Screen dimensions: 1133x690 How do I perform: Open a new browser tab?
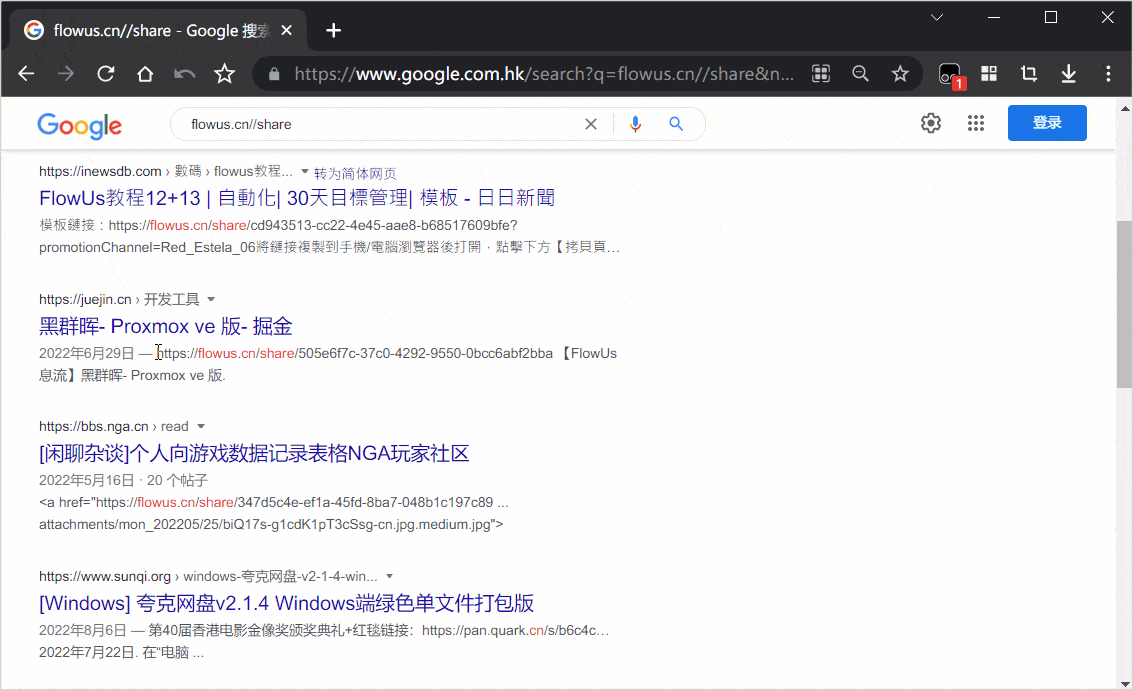click(x=333, y=30)
